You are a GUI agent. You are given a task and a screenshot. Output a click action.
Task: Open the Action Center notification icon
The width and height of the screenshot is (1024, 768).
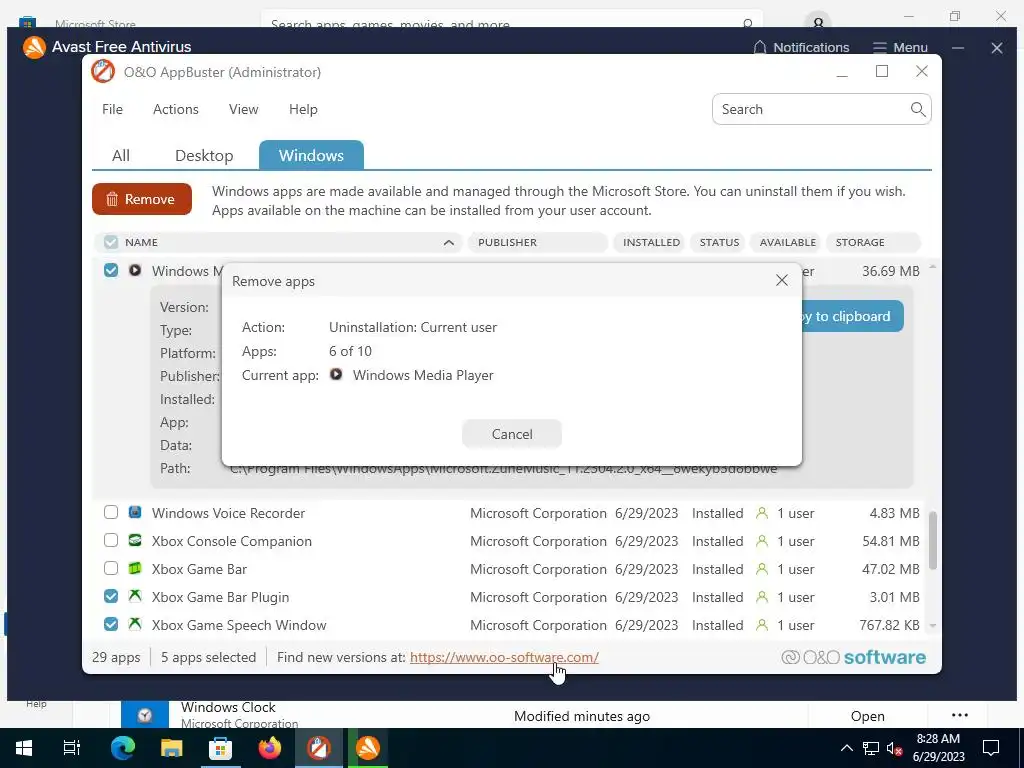[991, 748]
